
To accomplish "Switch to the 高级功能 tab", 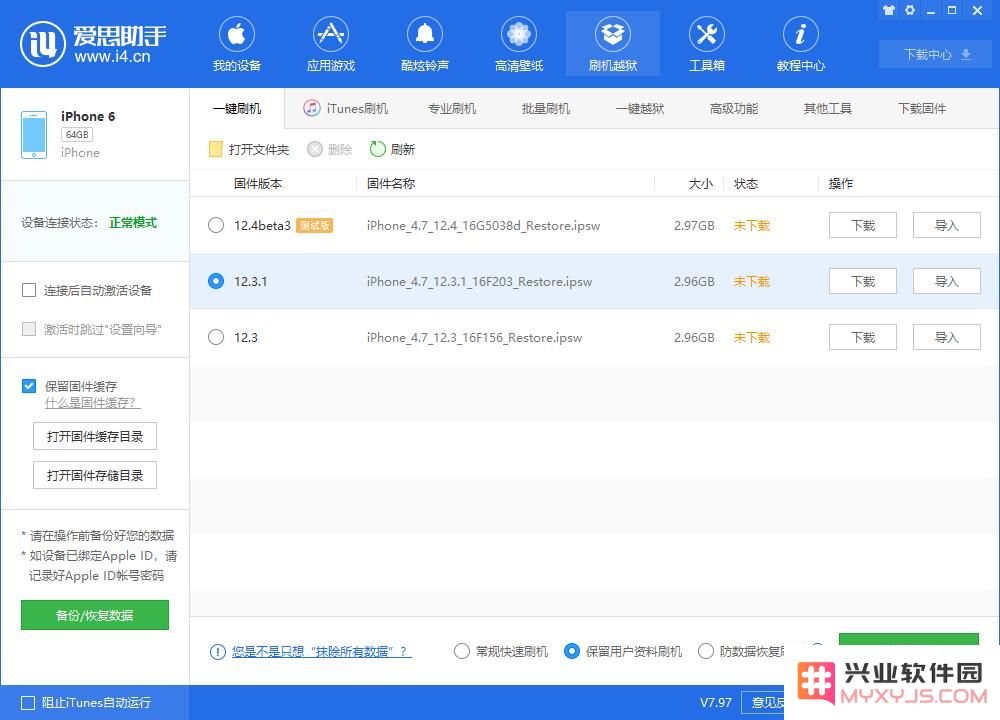I will click(x=734, y=108).
